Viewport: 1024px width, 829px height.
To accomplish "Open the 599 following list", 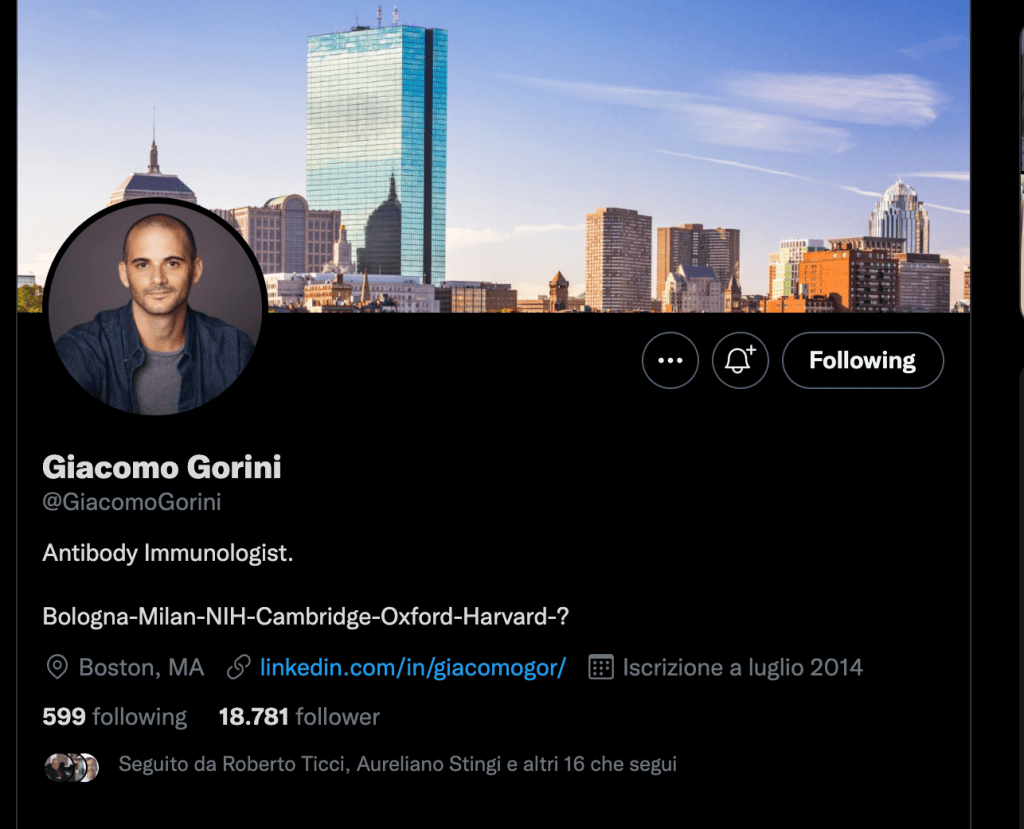I will click(x=115, y=717).
